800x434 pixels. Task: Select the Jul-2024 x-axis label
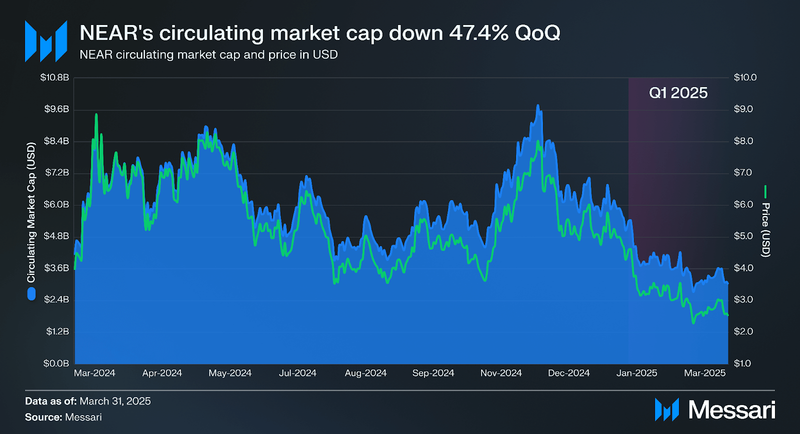tap(297, 373)
